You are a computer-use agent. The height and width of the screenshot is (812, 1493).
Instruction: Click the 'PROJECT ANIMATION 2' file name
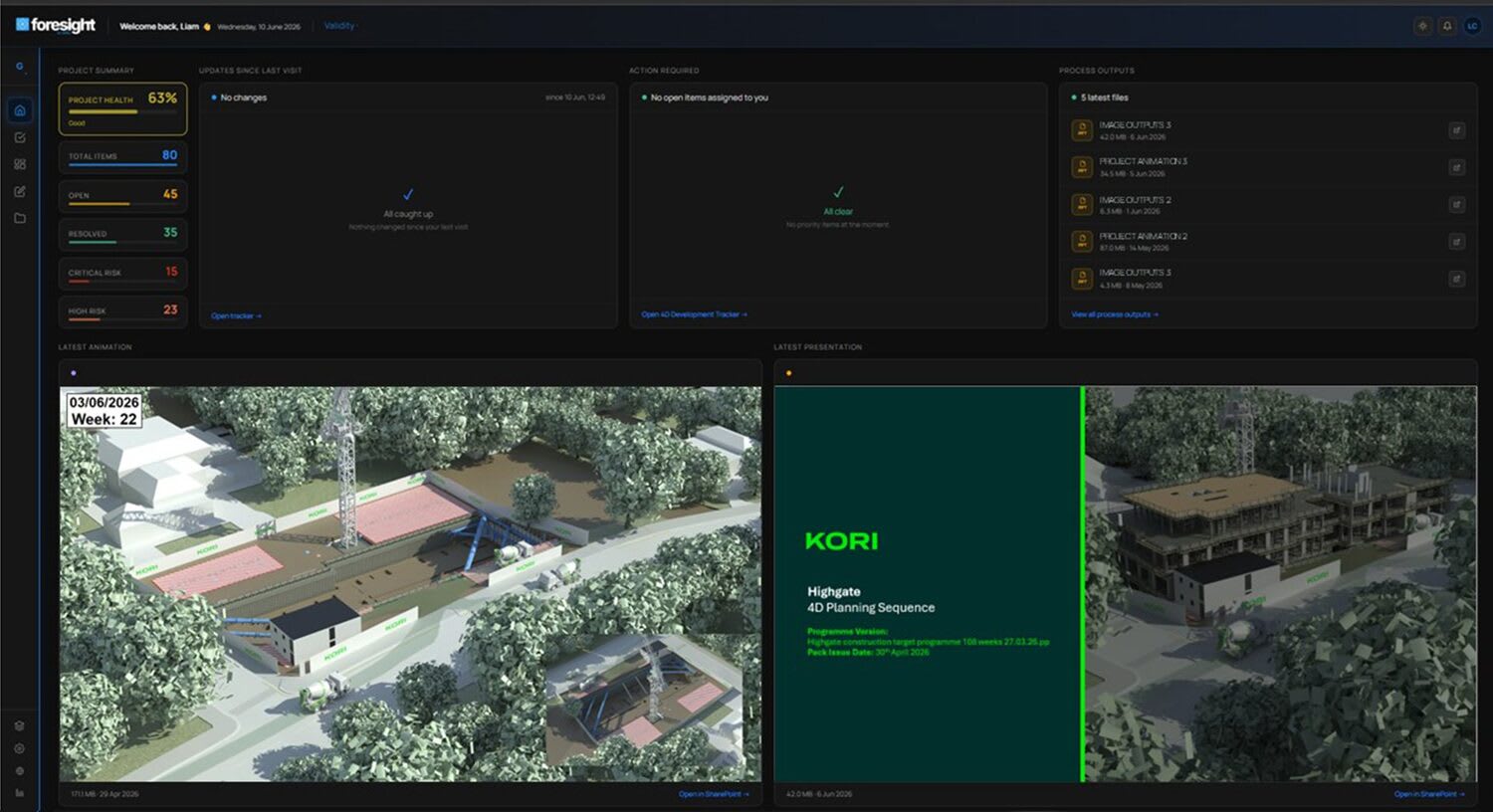coord(1143,236)
